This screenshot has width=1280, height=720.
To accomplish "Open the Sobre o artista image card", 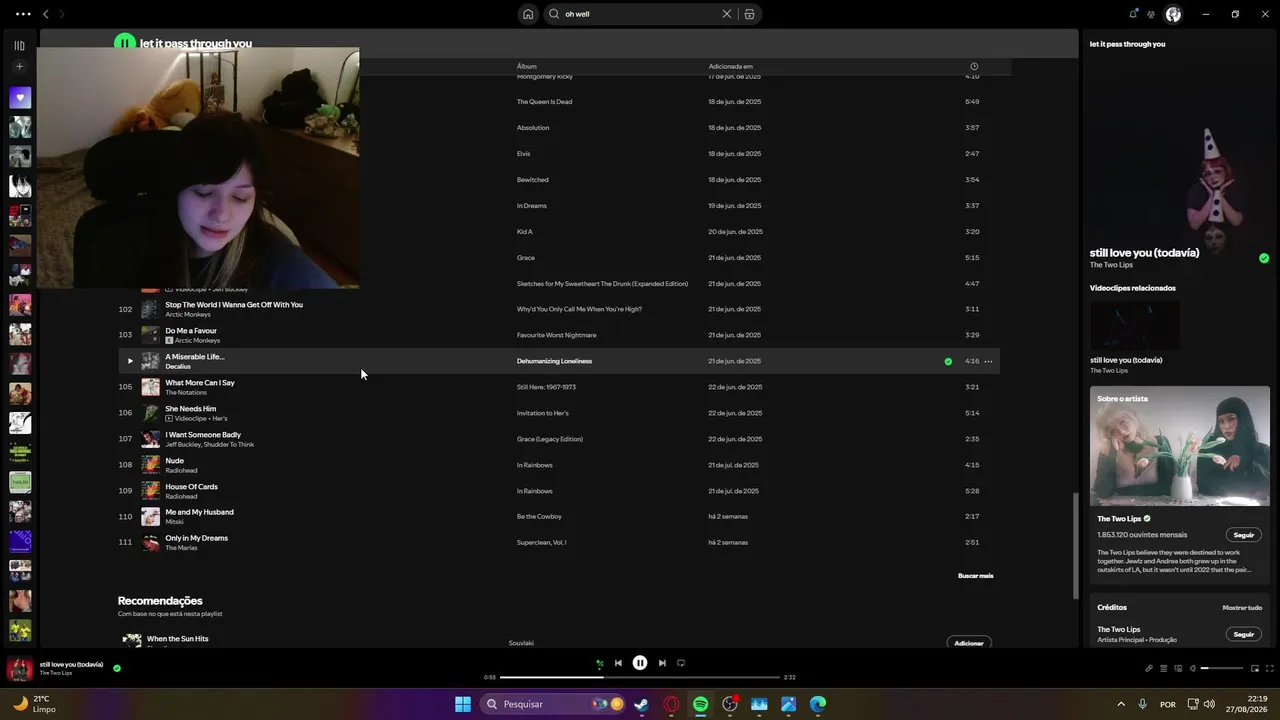I will [x=1180, y=446].
